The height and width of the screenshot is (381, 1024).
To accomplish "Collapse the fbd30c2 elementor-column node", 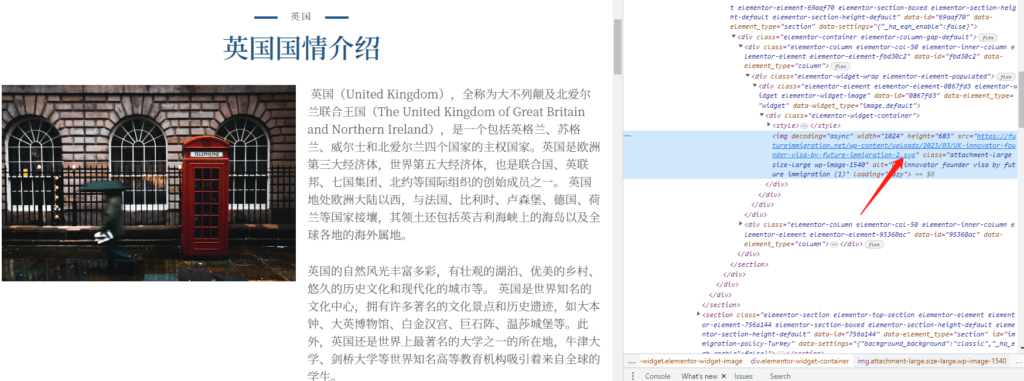I will click(741, 46).
